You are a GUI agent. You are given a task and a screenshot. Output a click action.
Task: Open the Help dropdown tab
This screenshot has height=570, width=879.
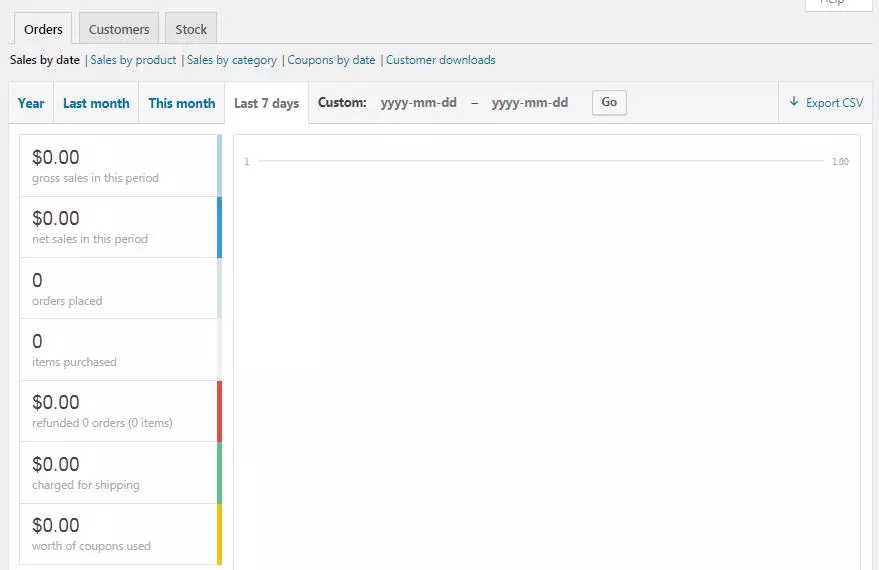coord(839,4)
